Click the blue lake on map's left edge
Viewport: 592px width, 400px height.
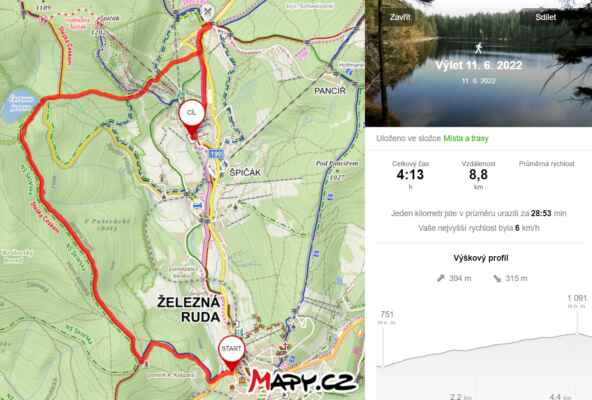(x=20, y=106)
